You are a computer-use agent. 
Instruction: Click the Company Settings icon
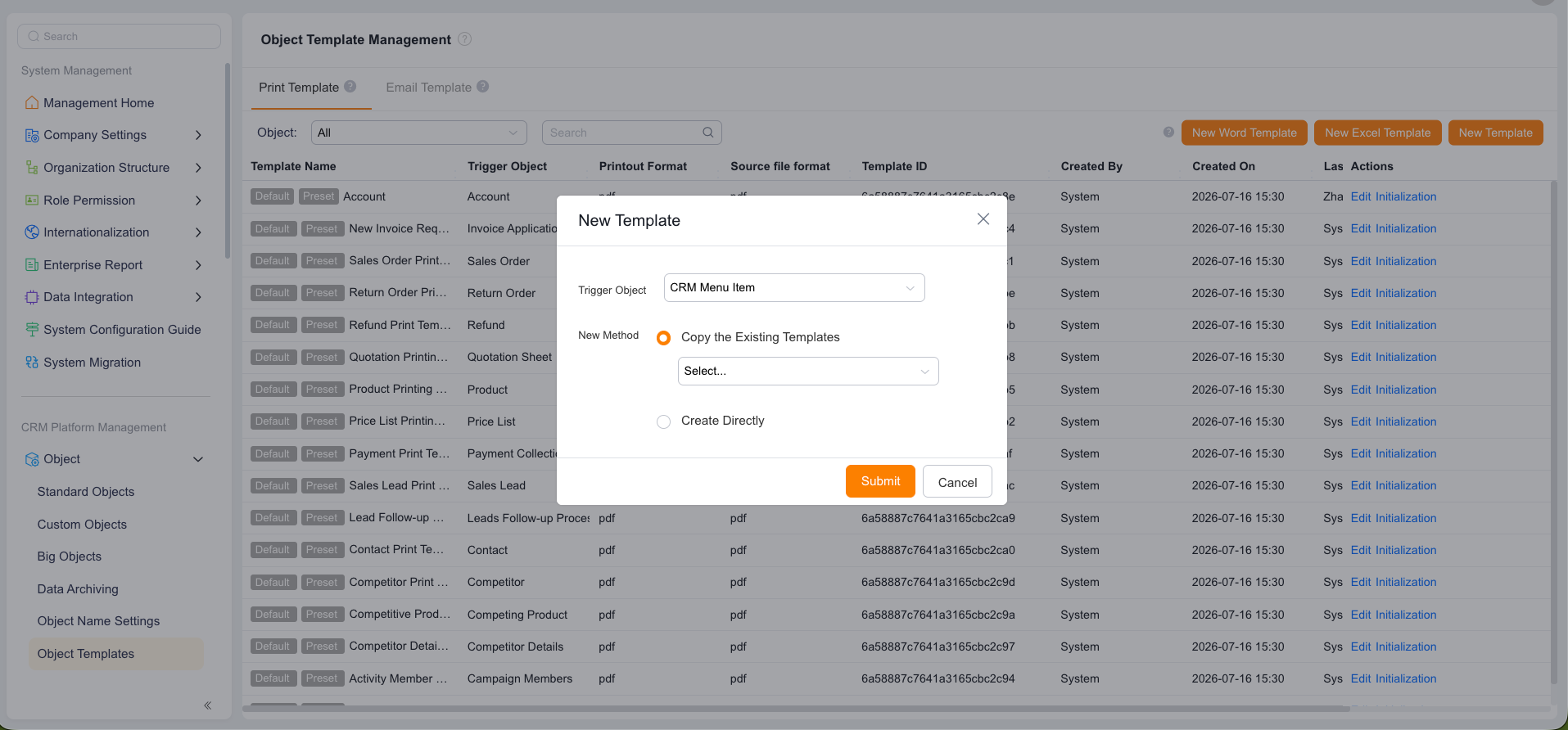[32, 135]
